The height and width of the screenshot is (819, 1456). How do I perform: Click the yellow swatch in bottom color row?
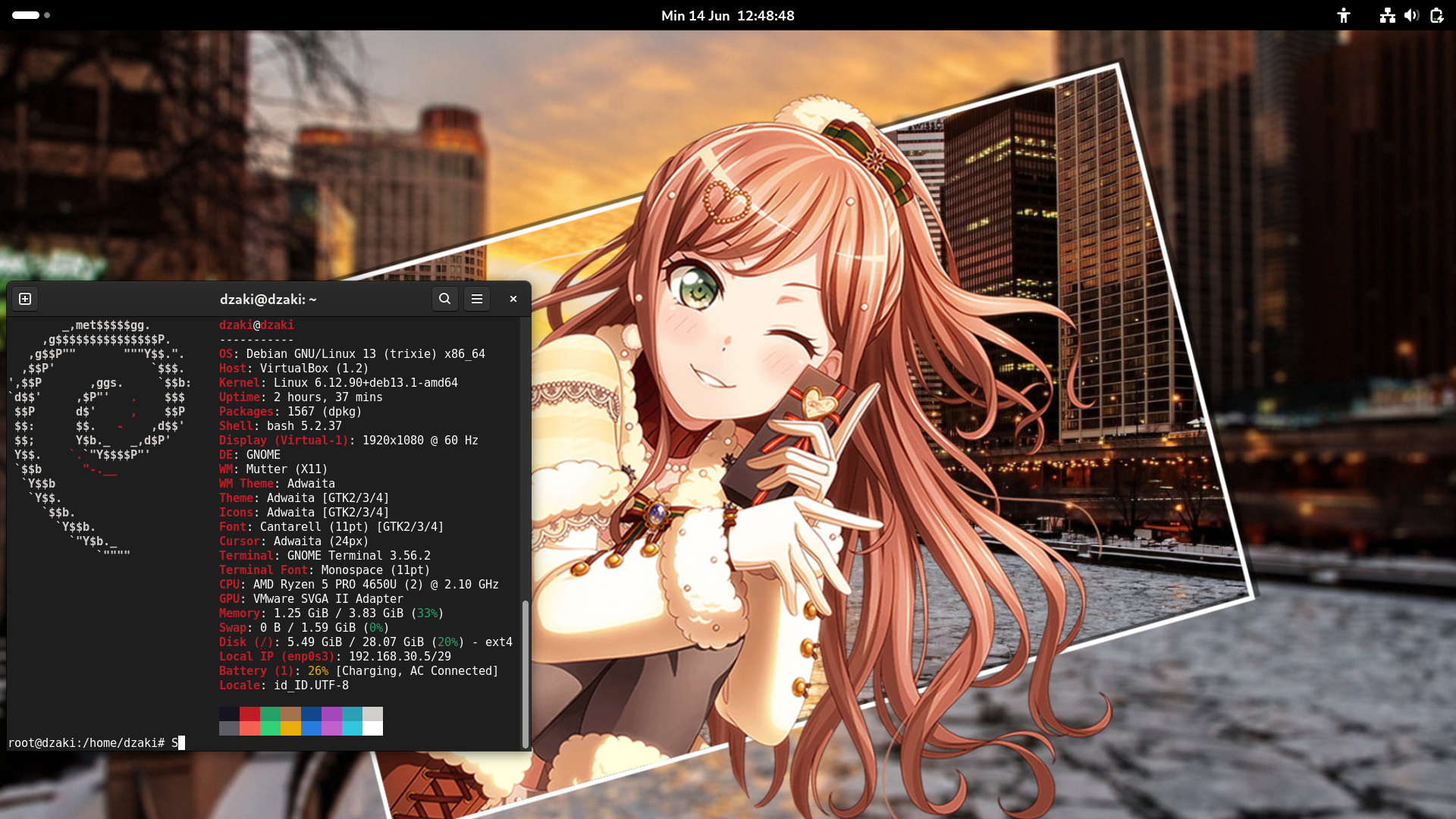pyautogui.click(x=290, y=728)
